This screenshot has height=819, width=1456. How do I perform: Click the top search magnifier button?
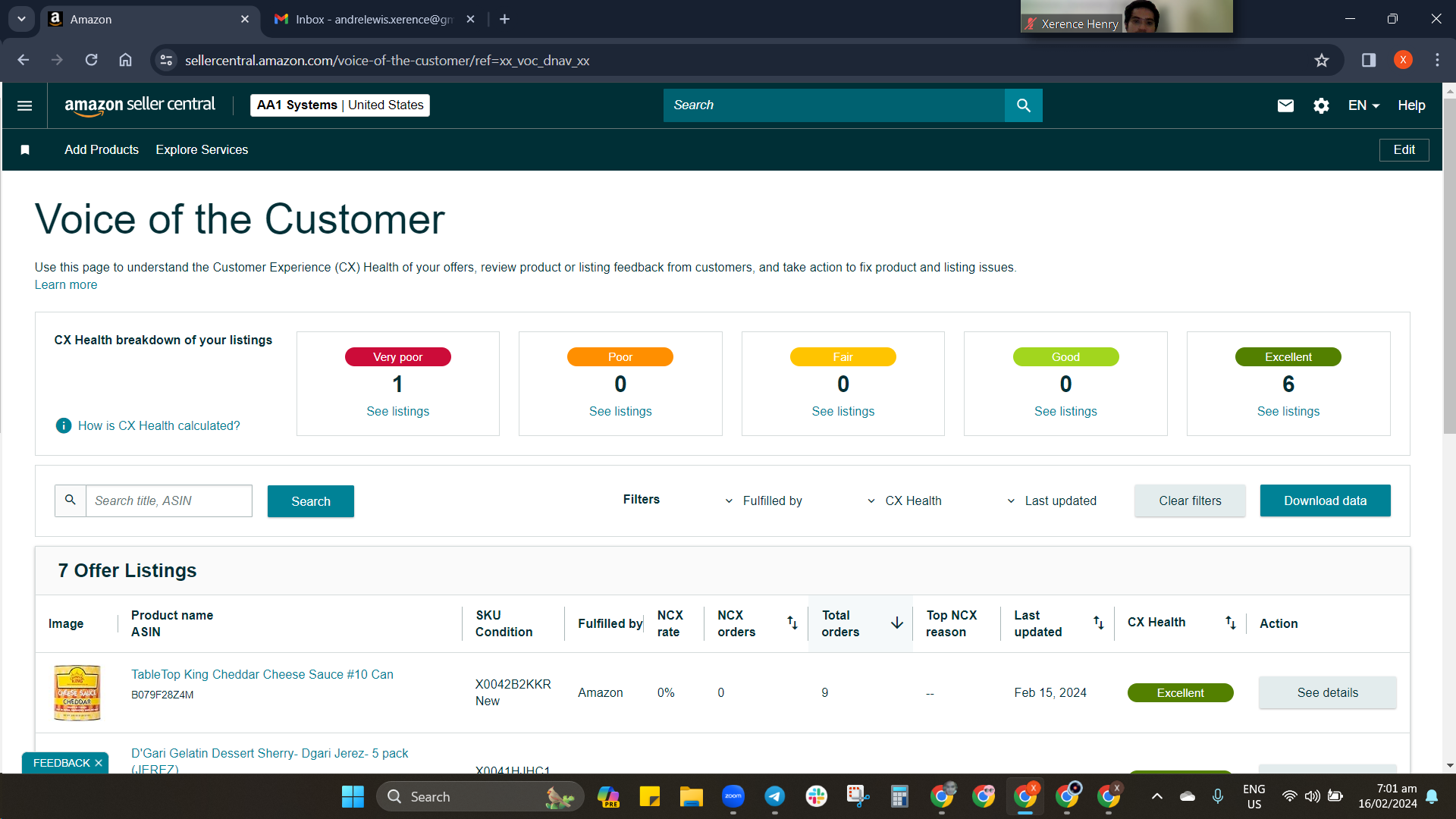[x=1023, y=105]
